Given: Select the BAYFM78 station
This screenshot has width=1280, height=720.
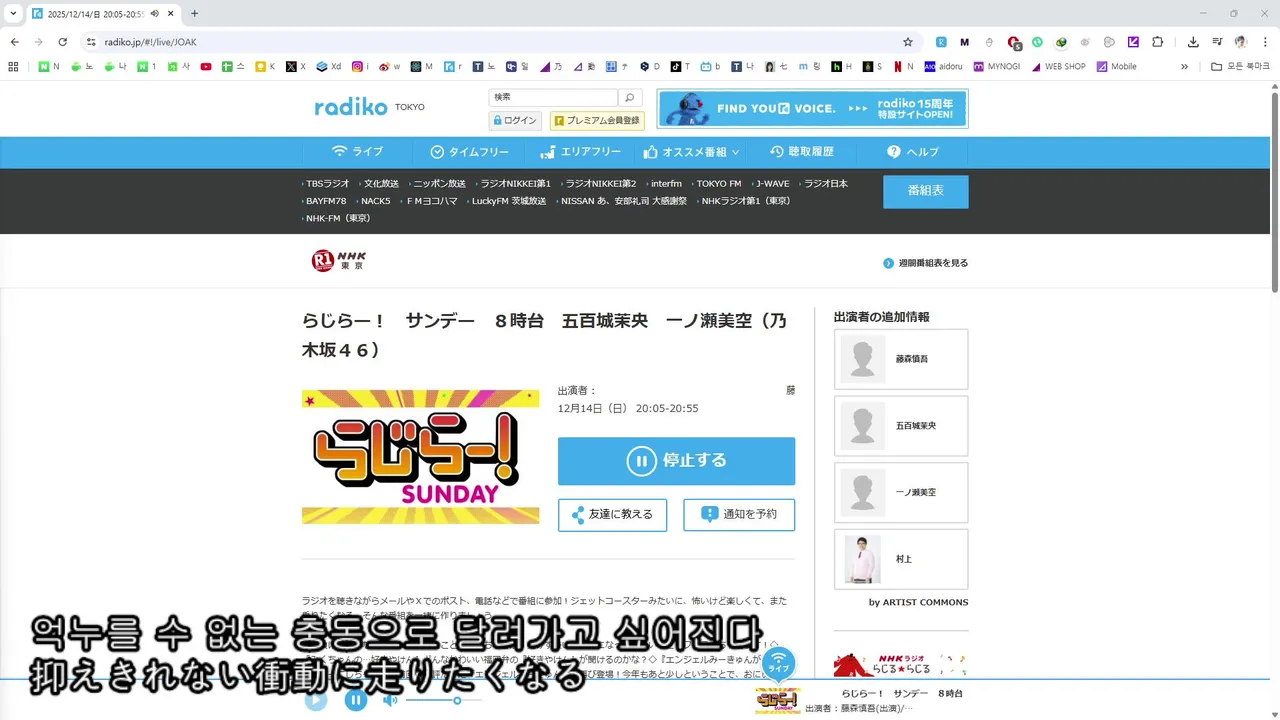Looking at the screenshot, I should (324, 201).
